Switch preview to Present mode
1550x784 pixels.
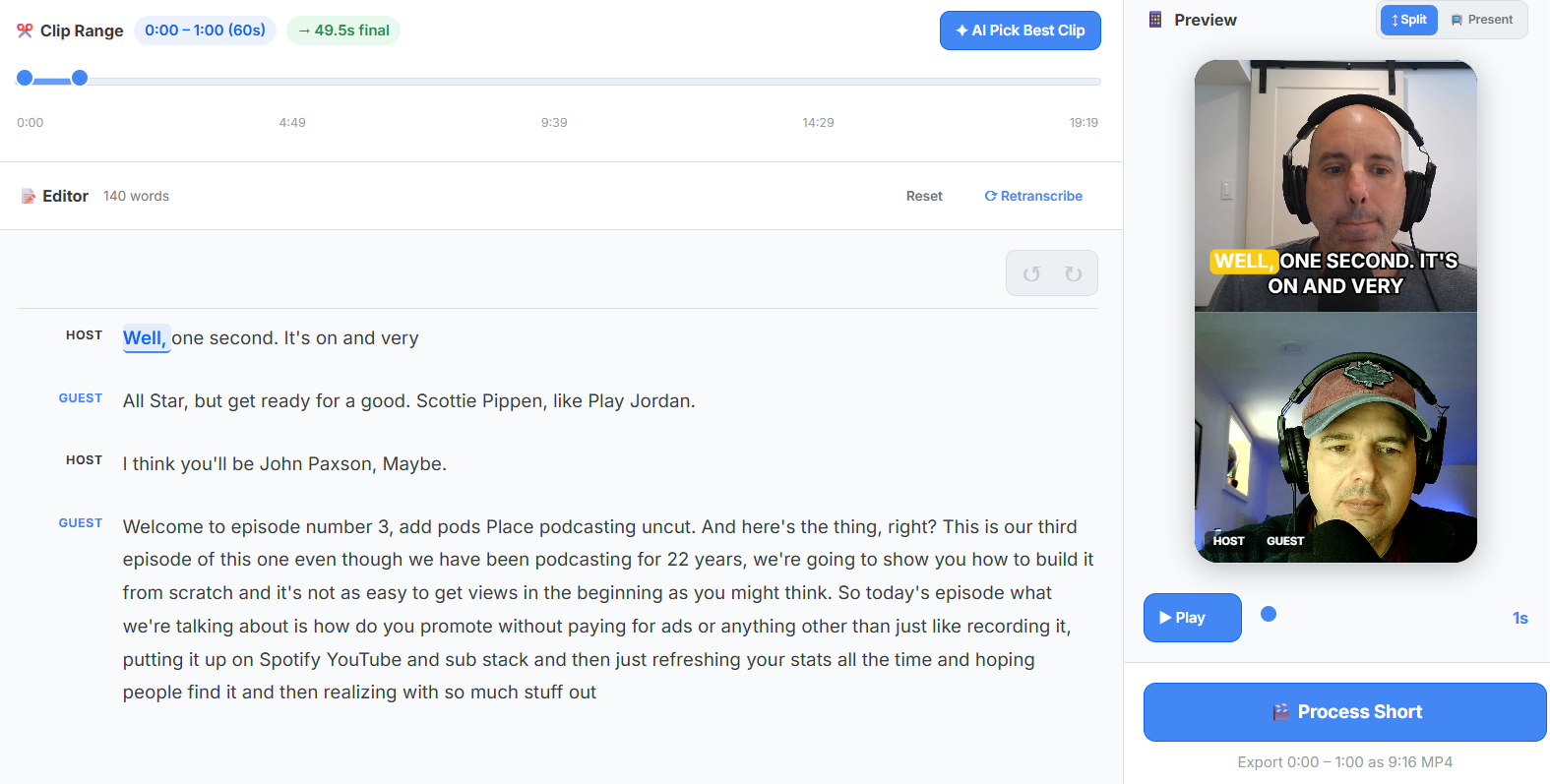1483,20
